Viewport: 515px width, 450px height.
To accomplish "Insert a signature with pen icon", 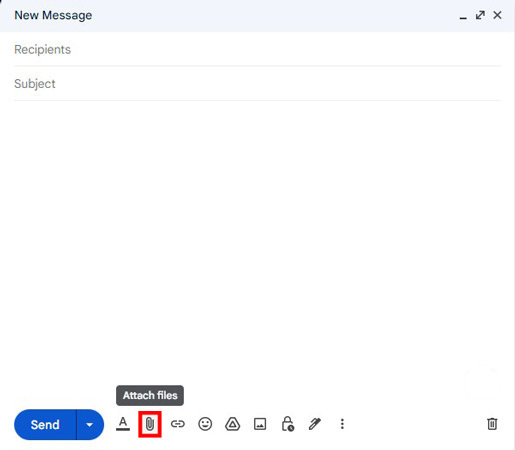I will 315,424.
